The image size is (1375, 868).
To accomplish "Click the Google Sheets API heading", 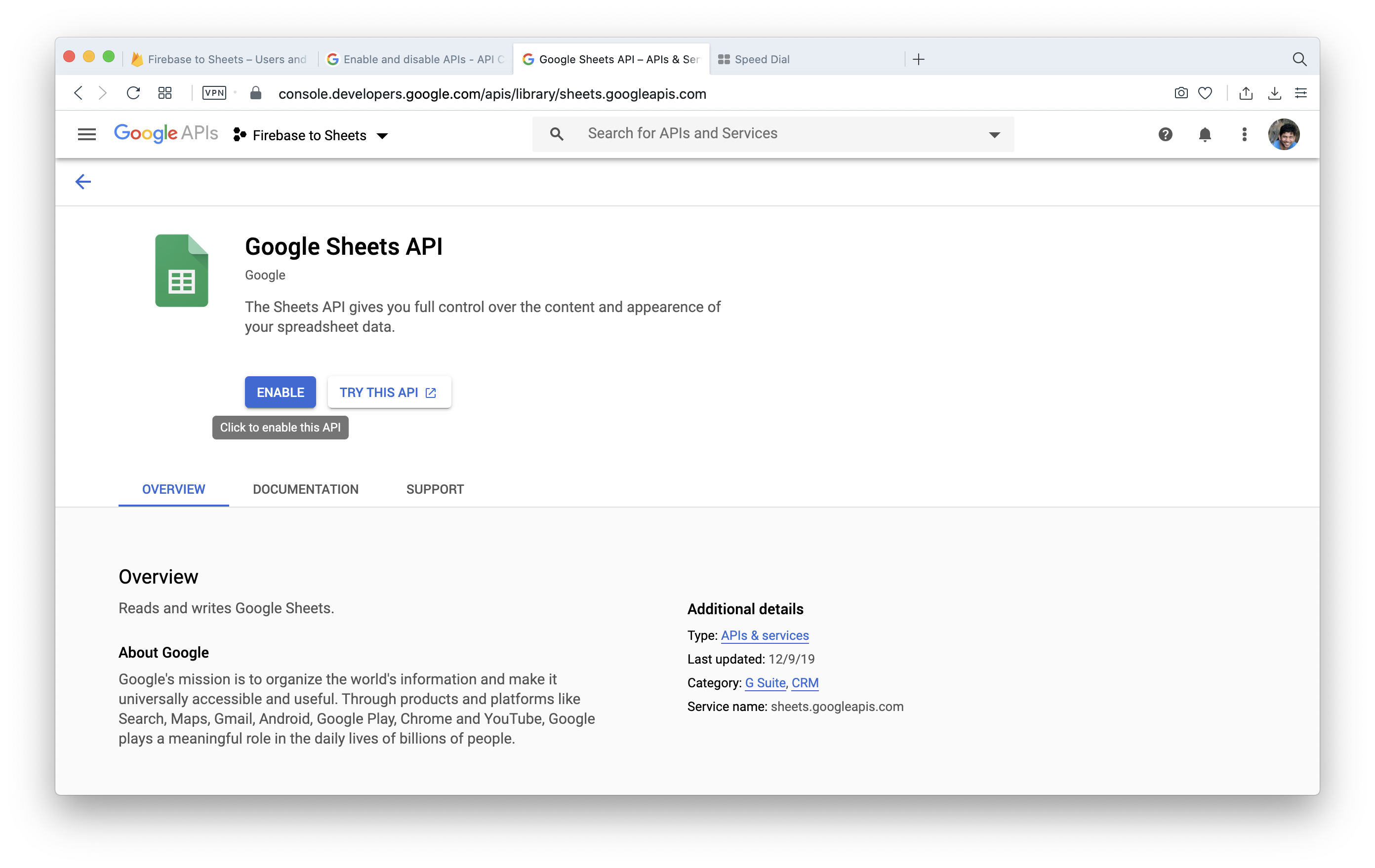I will point(344,246).
